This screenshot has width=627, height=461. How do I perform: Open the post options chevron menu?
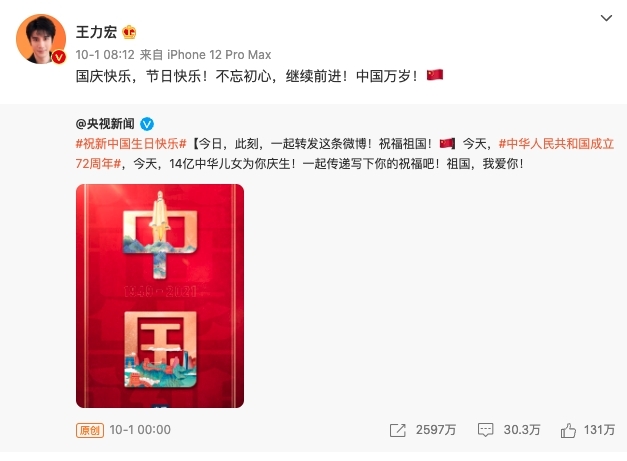click(606, 18)
